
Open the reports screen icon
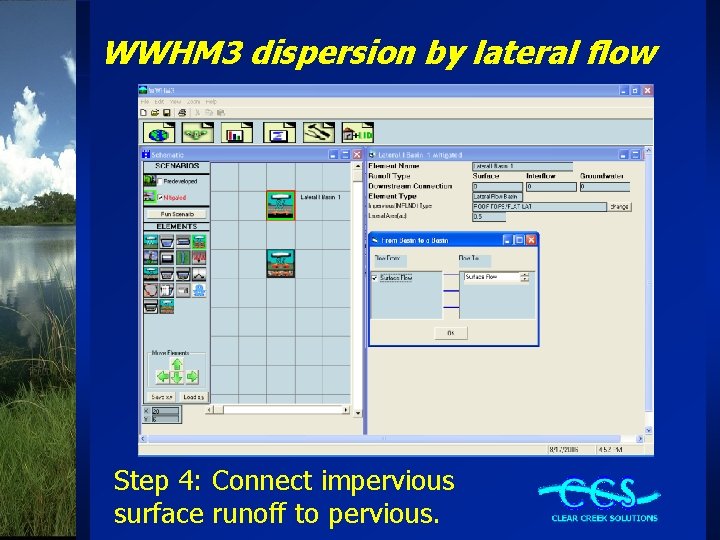pos(279,133)
